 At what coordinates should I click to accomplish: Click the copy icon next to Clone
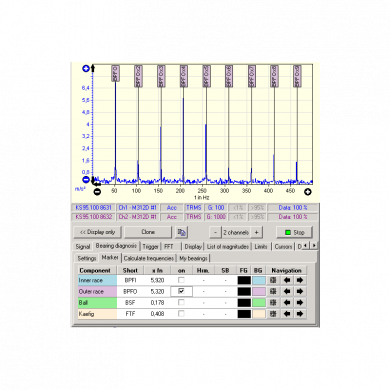tap(182, 232)
